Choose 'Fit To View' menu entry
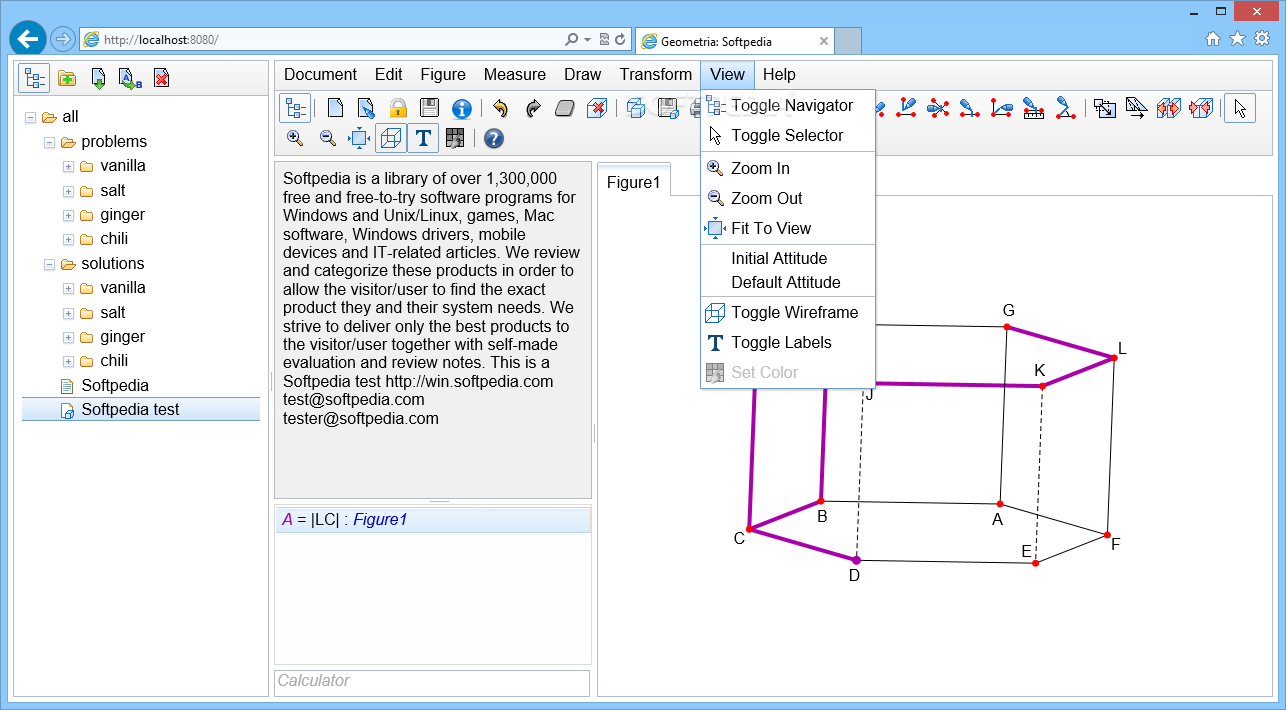This screenshot has height=710, width=1286. click(x=788, y=228)
